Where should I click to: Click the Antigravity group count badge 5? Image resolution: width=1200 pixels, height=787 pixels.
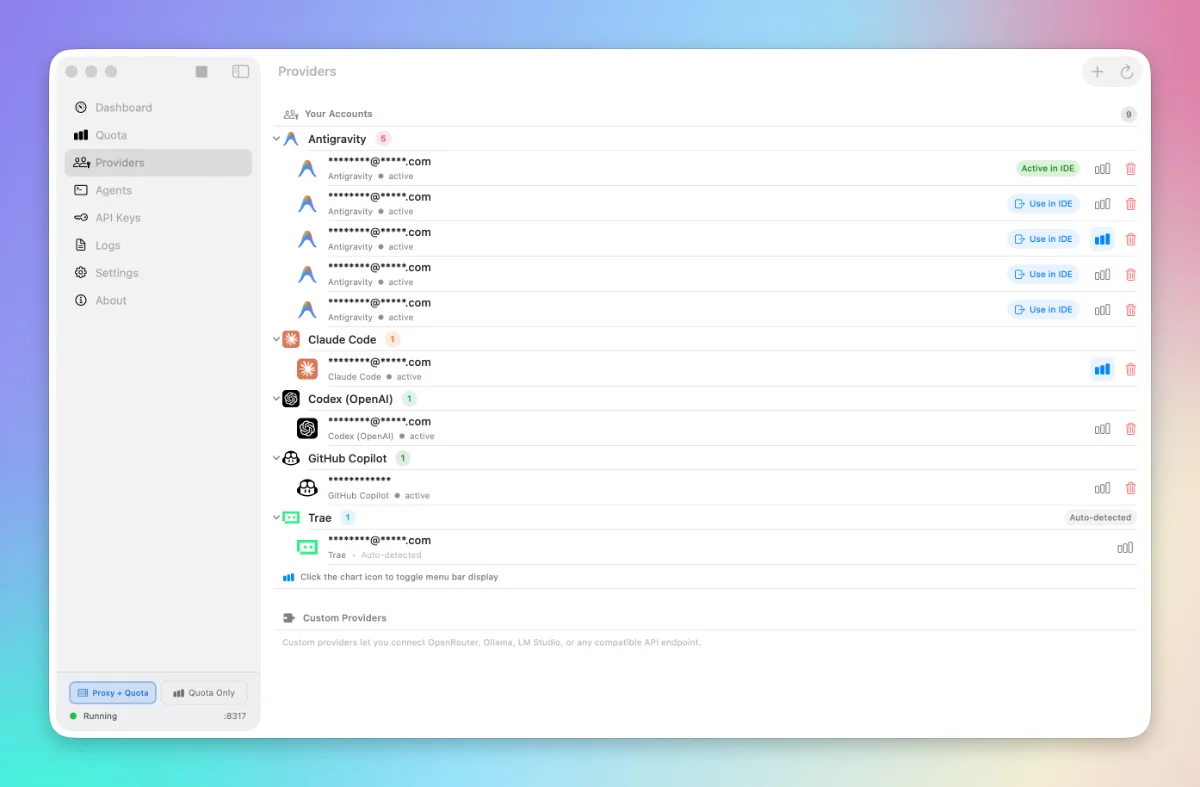coord(383,139)
